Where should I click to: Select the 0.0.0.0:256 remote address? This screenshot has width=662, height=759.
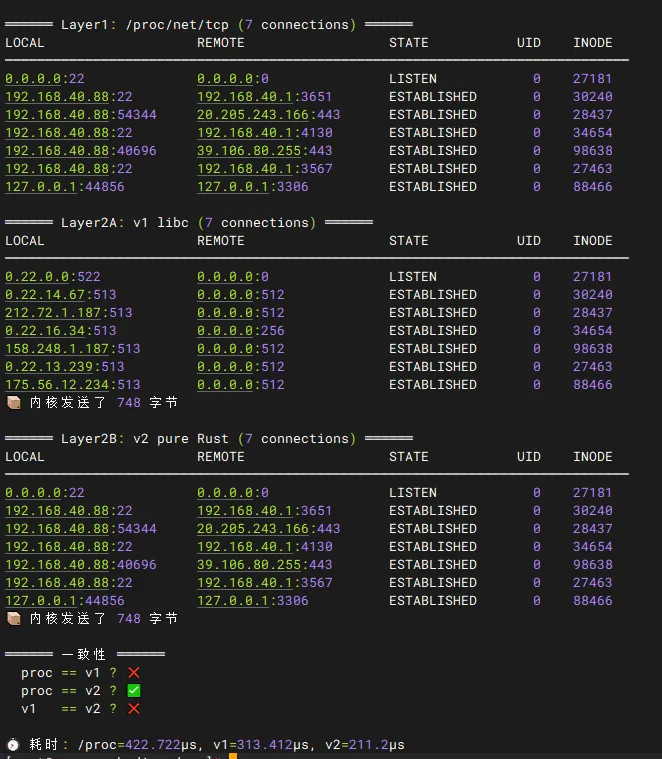241,331
